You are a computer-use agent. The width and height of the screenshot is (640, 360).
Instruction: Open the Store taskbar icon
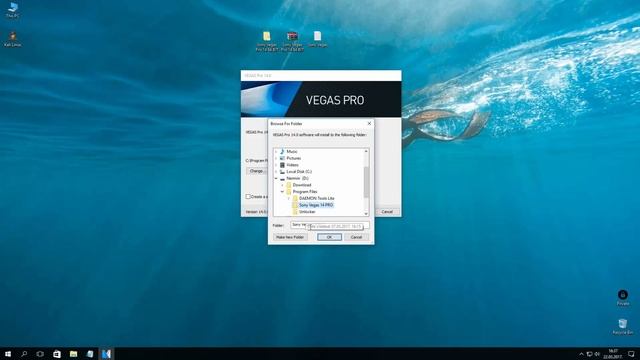(57, 354)
